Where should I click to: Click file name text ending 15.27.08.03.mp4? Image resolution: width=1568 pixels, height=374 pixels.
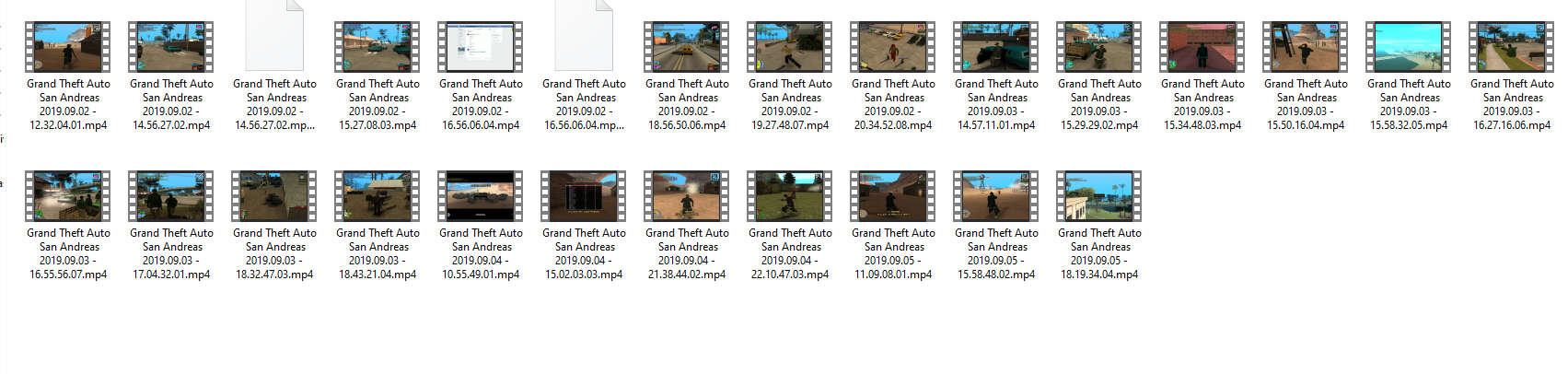377,104
